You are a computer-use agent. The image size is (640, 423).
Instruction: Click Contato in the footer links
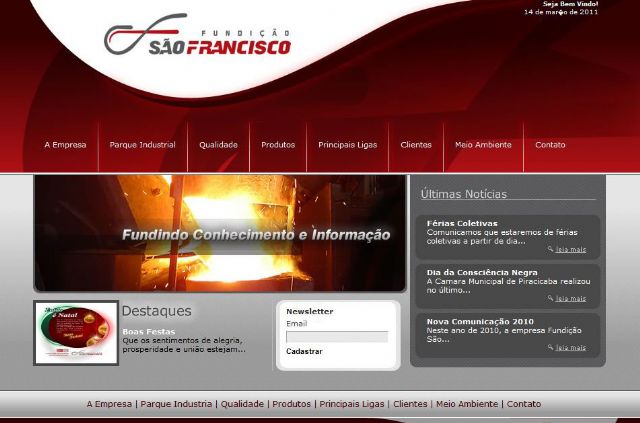click(524, 404)
